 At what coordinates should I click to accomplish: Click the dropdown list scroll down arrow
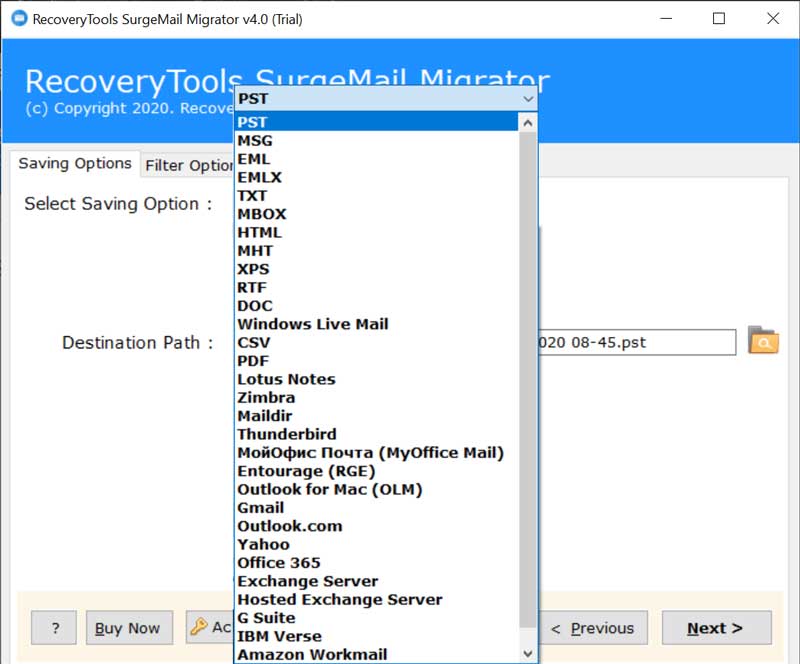pos(528,653)
